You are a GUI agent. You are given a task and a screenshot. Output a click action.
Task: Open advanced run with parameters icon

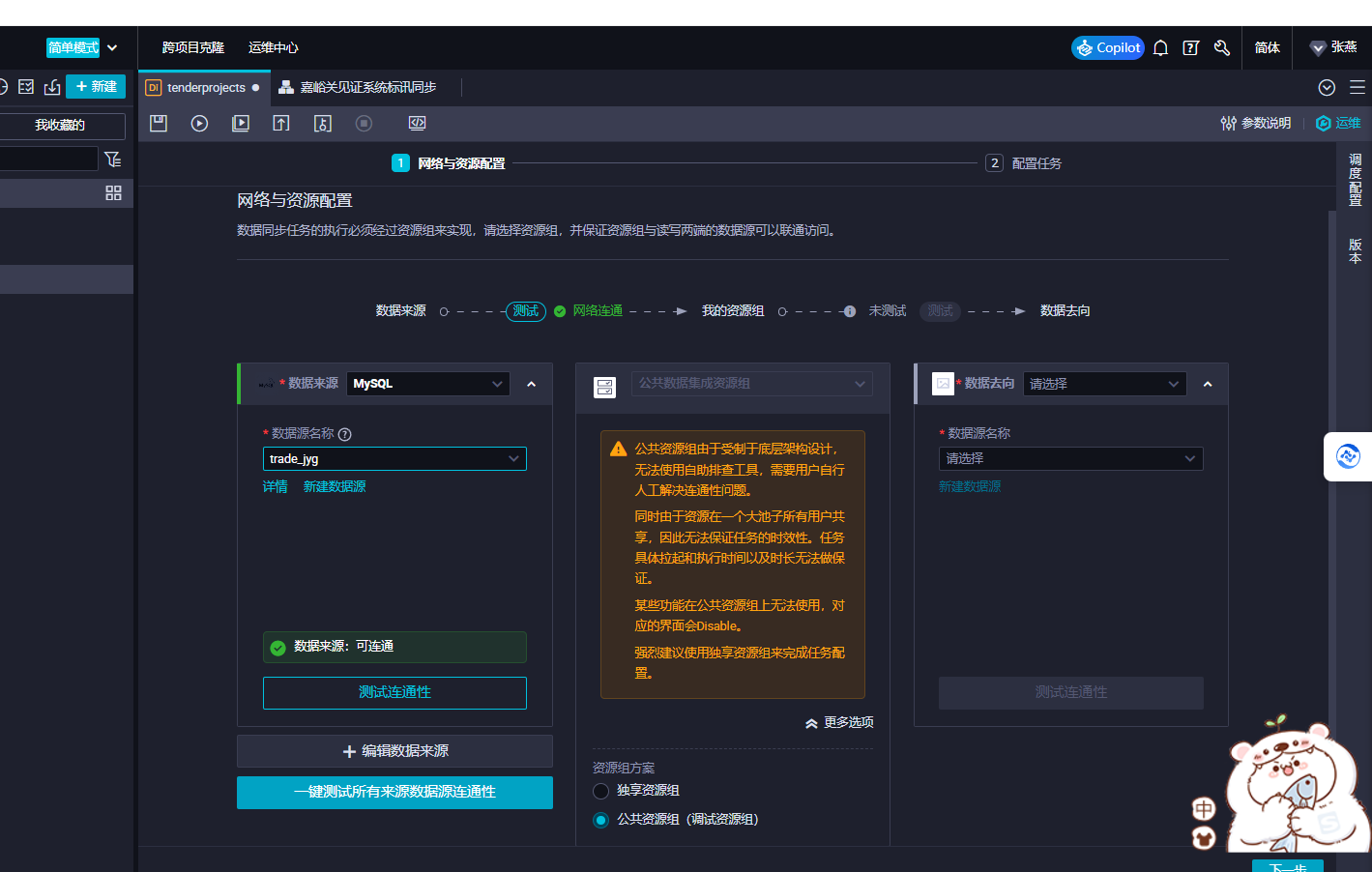pos(241,123)
